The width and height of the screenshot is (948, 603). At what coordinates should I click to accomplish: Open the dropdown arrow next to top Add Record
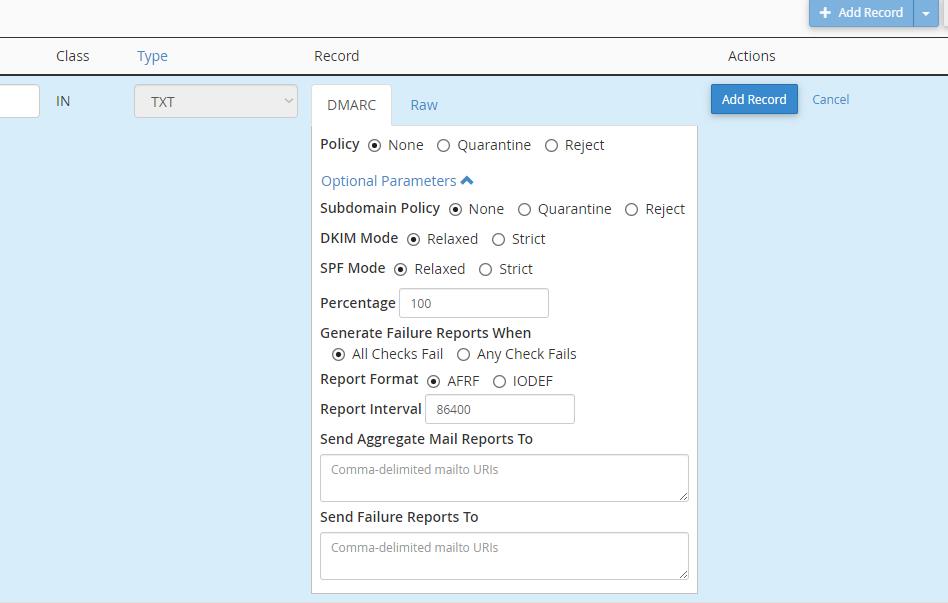coord(926,13)
